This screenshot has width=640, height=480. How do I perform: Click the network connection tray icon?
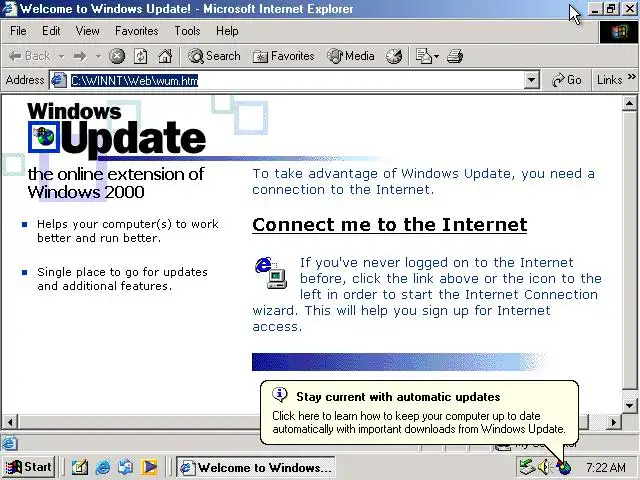527,467
